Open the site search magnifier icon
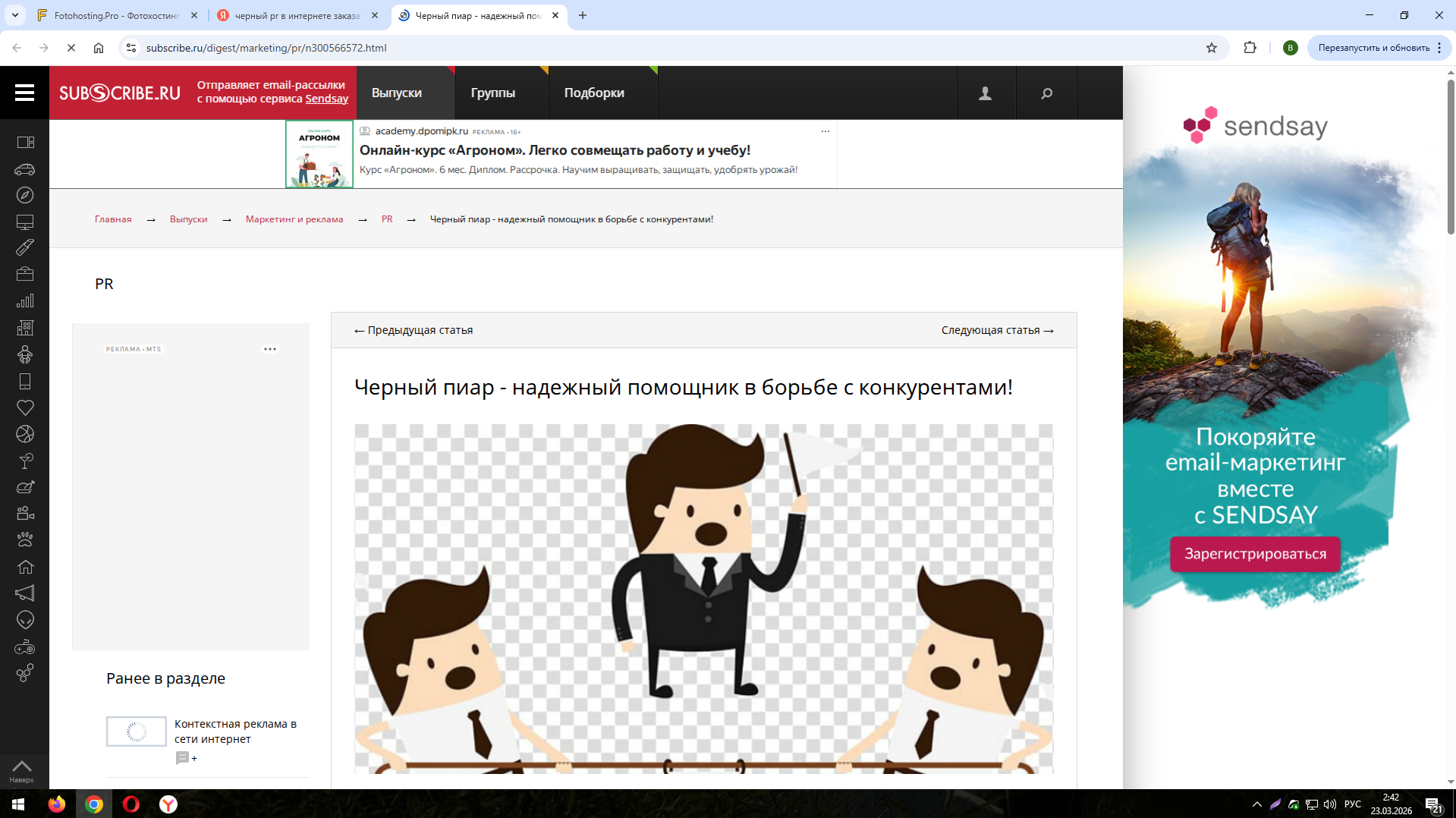1456x818 pixels. click(1046, 93)
